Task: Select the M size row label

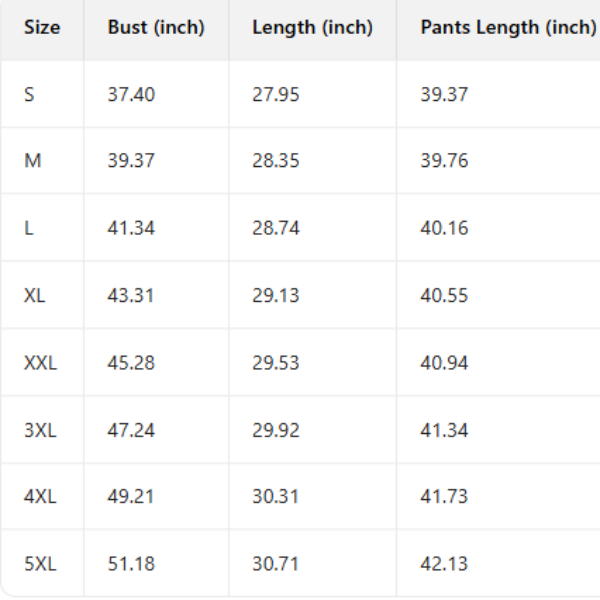Action: 33,161
